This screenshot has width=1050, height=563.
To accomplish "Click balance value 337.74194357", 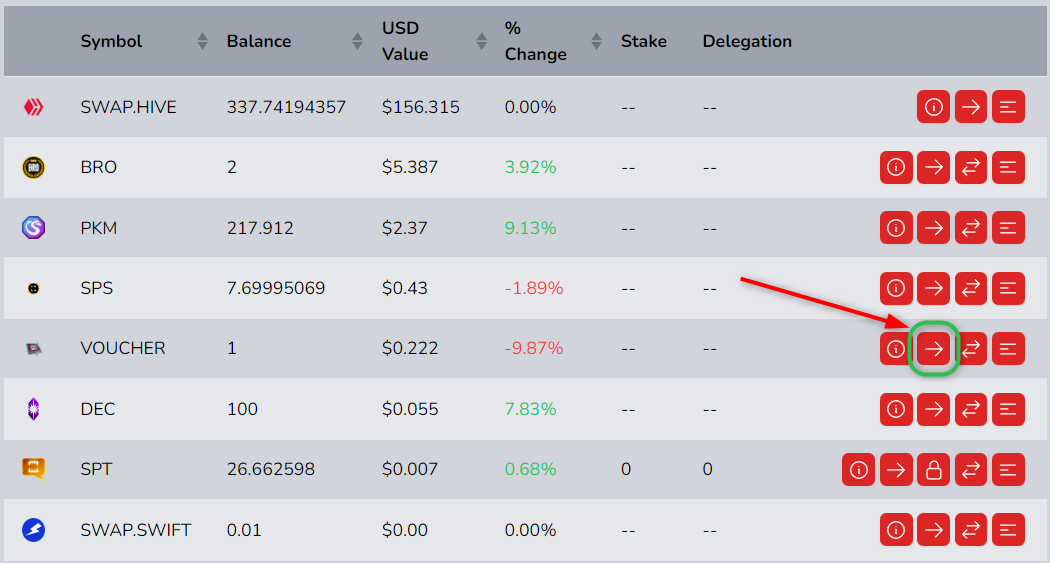I will tap(286, 107).
